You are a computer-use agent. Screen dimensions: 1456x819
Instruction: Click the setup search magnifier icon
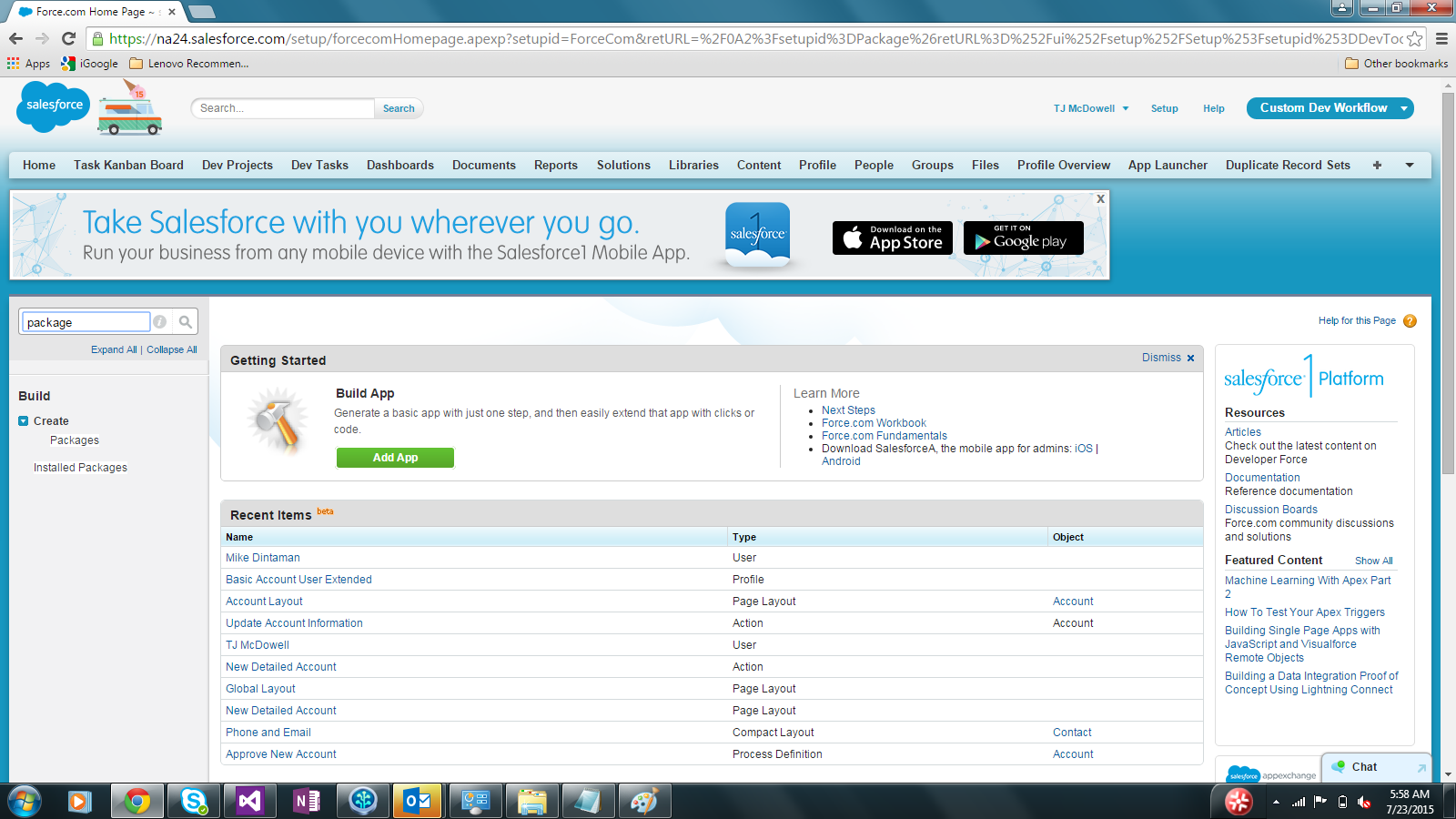tap(186, 322)
